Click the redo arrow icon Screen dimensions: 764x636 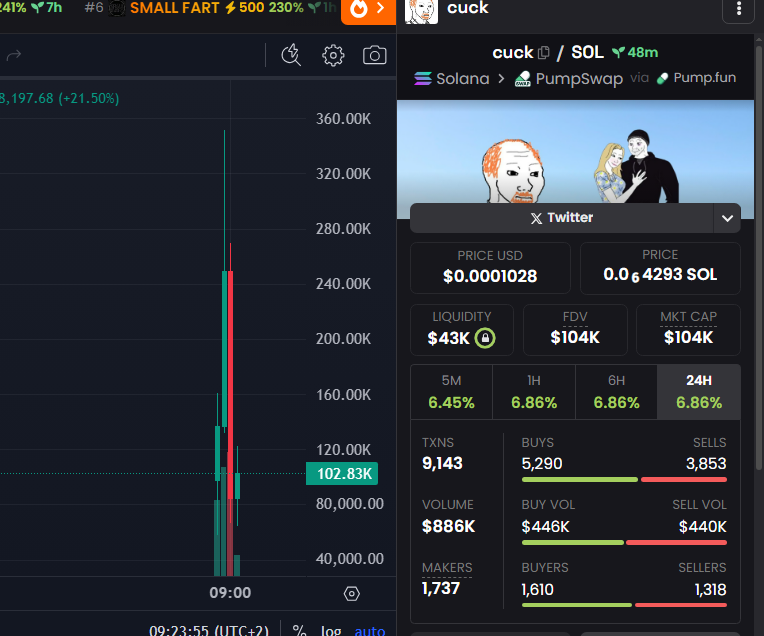14,55
